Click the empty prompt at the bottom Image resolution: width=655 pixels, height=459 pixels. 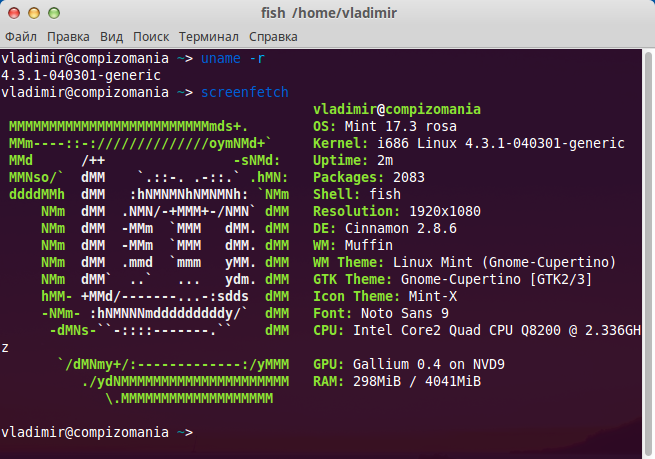pyautogui.click(x=97, y=432)
